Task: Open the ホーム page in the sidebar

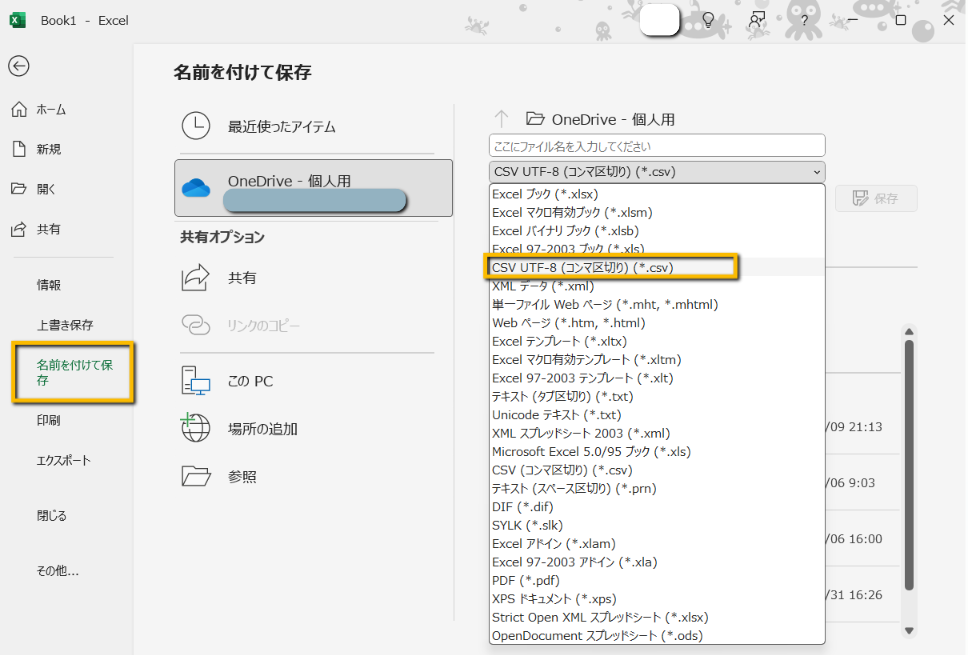Action: pyautogui.click(x=51, y=110)
